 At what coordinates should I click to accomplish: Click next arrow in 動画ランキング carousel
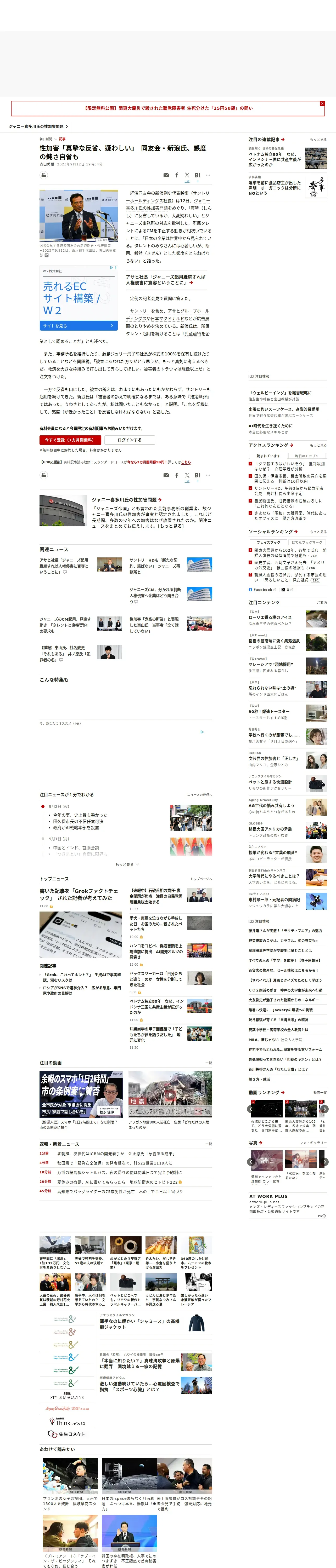tap(324, 1110)
